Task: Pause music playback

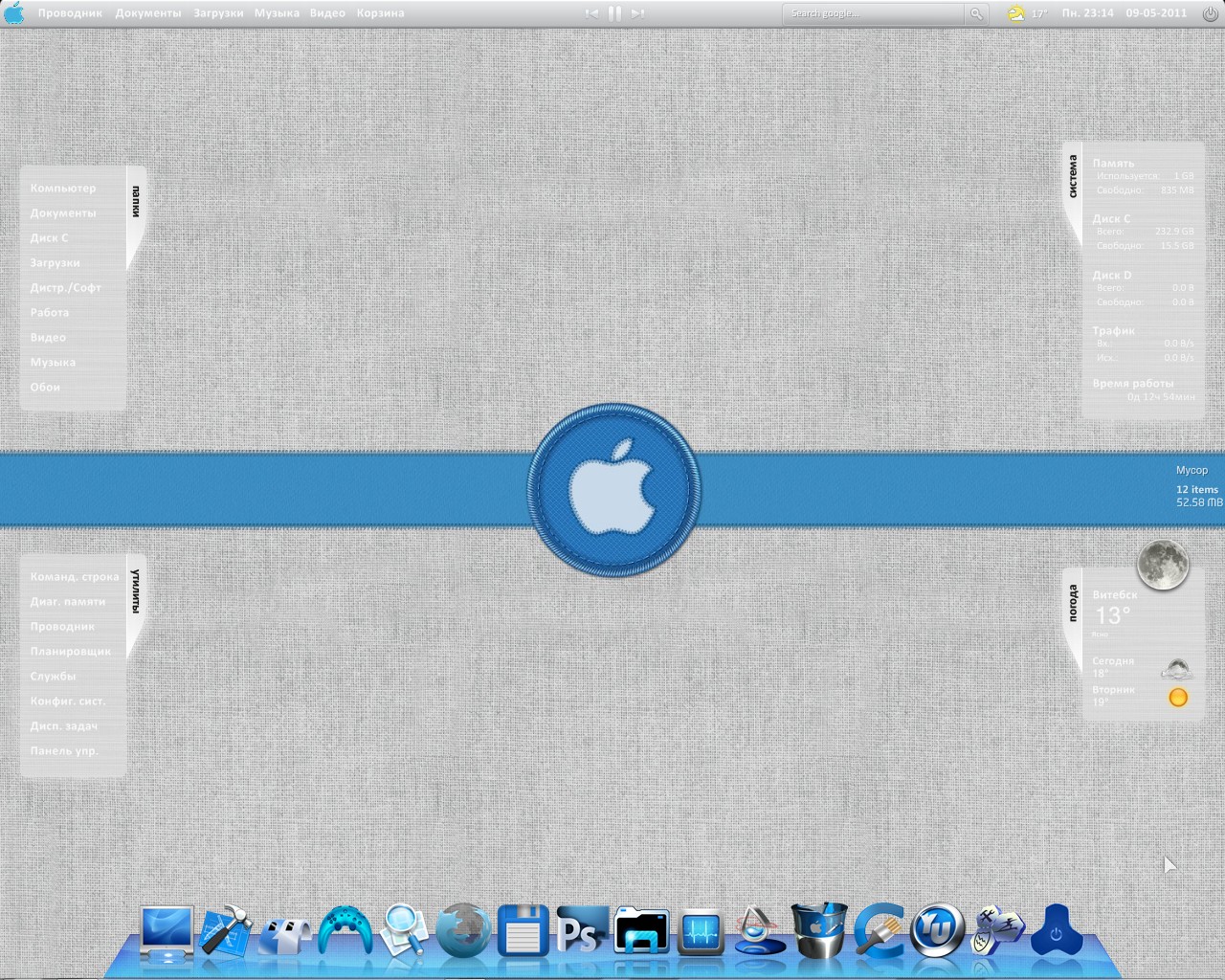Action: tap(614, 13)
